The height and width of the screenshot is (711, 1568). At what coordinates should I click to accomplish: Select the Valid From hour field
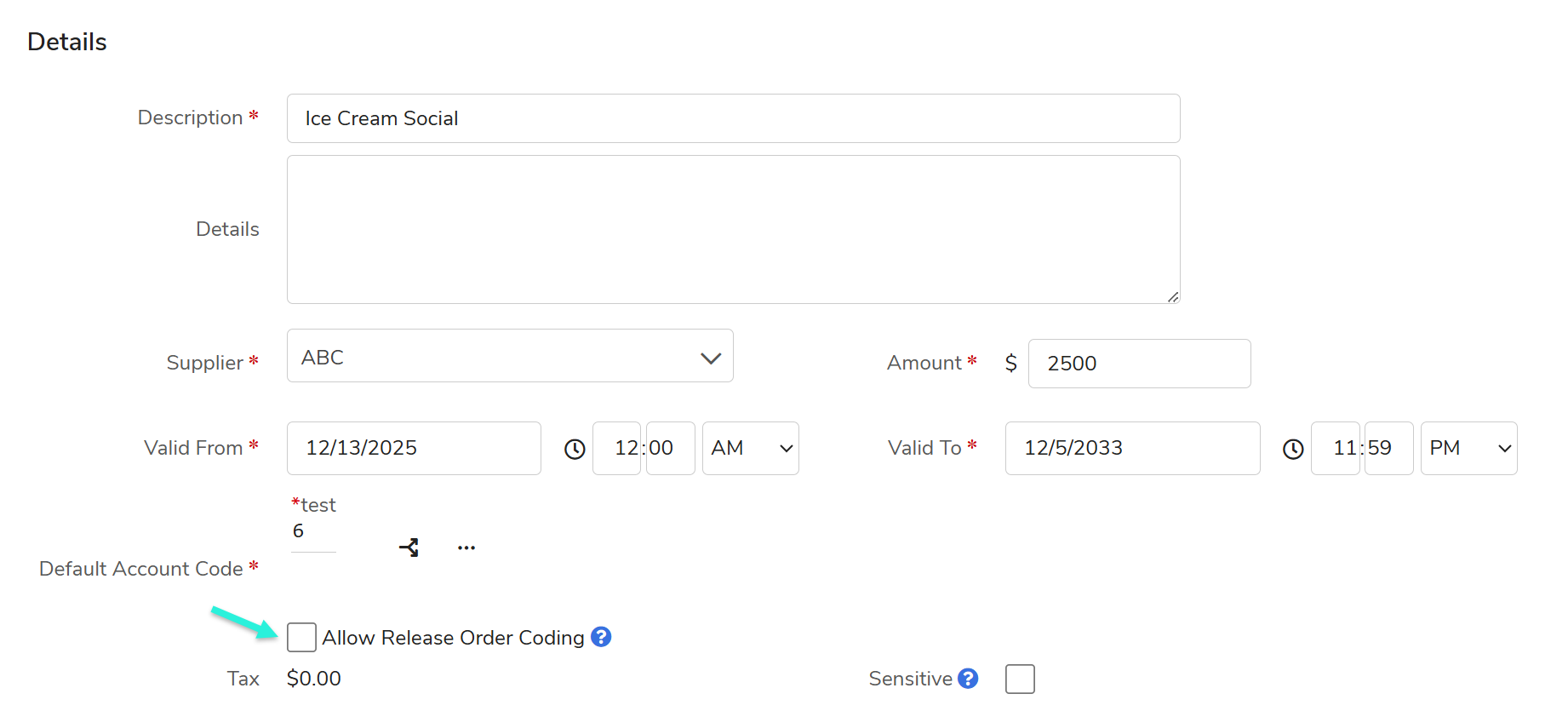pos(618,449)
